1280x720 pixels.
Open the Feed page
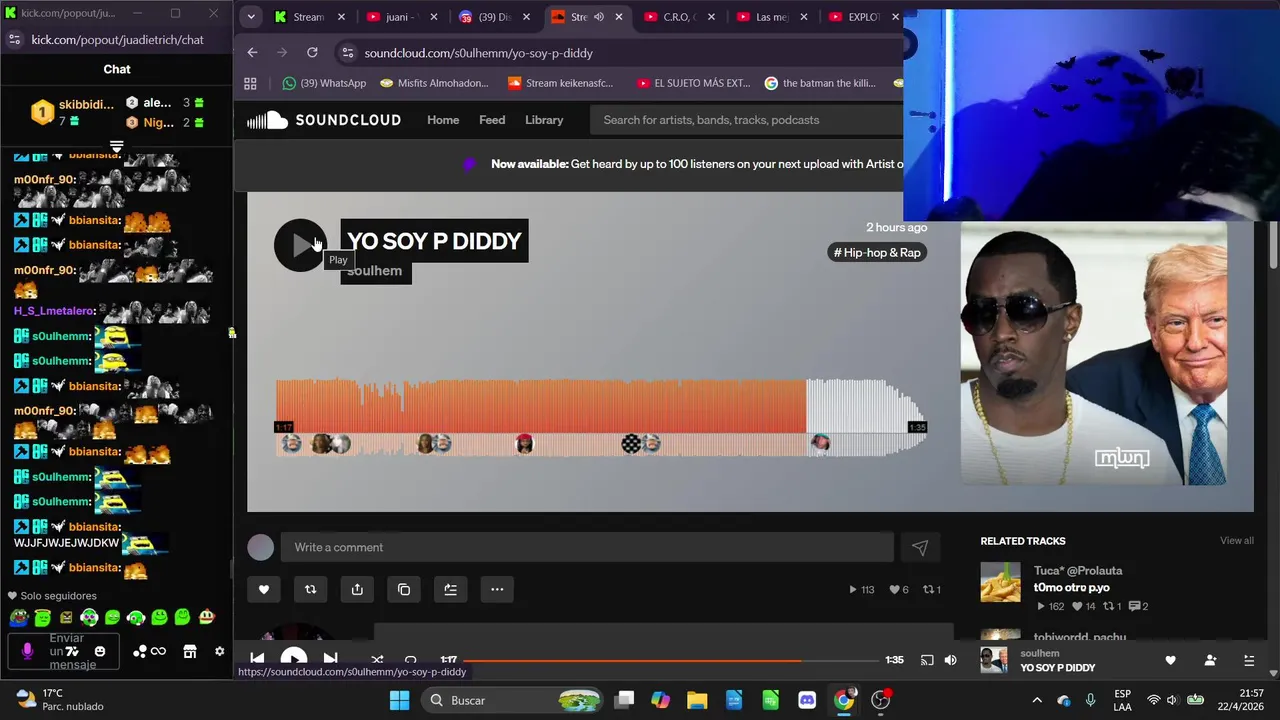coord(492,120)
